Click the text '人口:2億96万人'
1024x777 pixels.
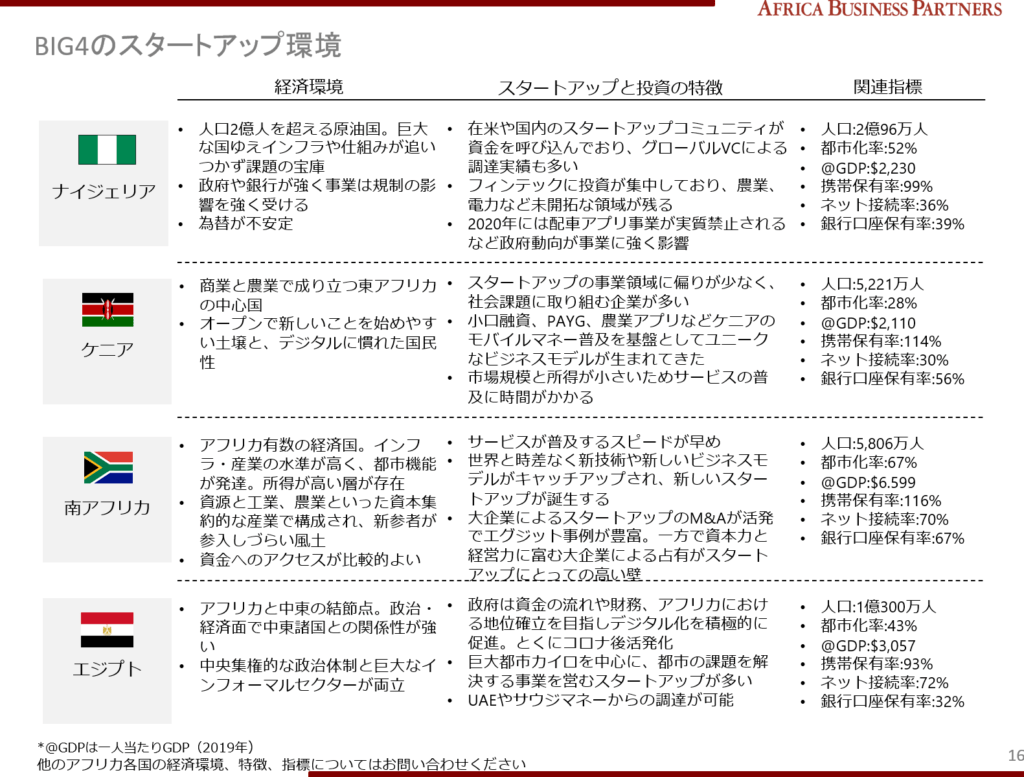point(874,129)
